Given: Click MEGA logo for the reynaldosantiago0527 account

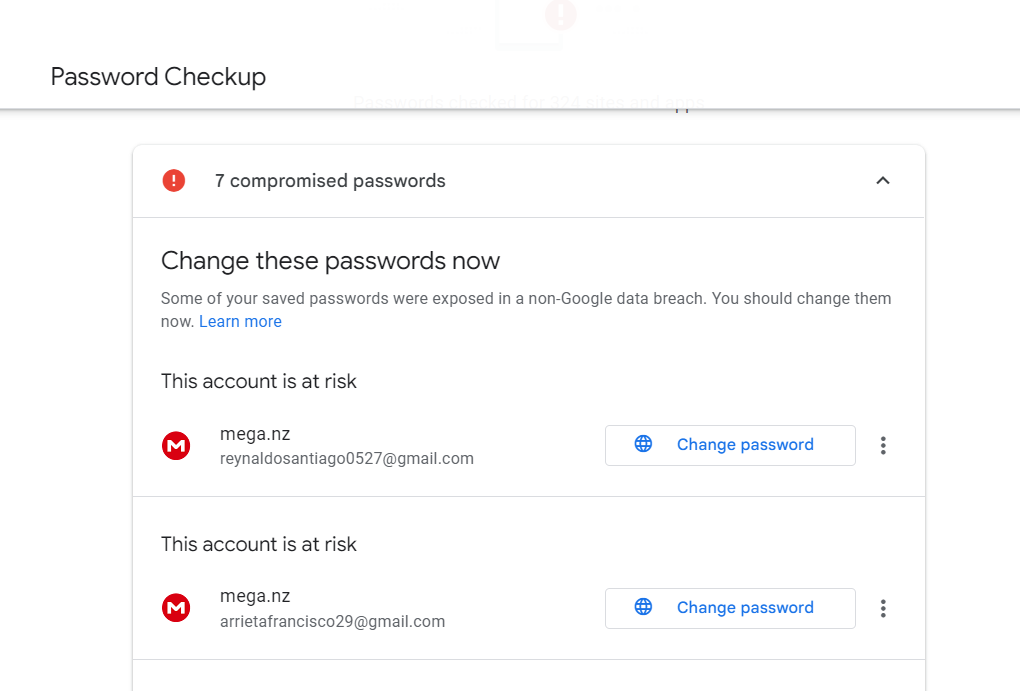Looking at the screenshot, I should coord(176,446).
